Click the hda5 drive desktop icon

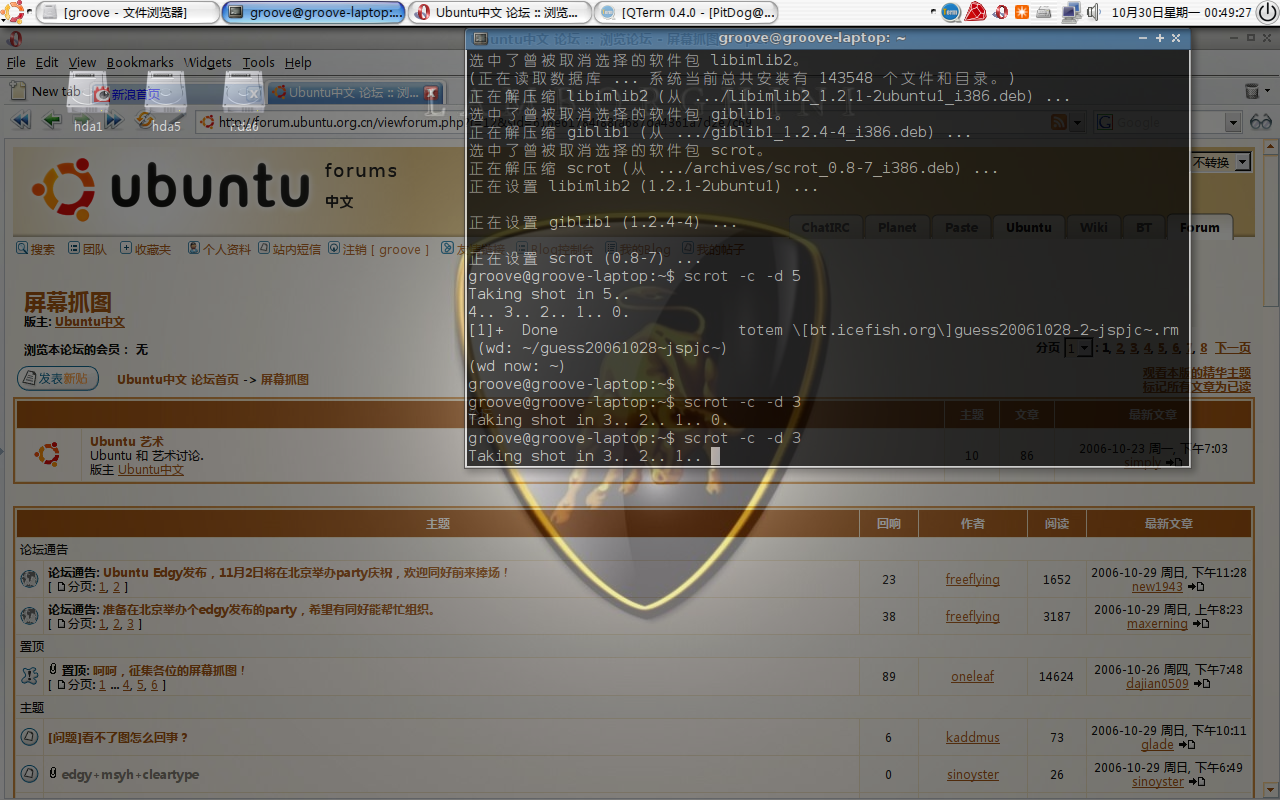tap(166, 100)
